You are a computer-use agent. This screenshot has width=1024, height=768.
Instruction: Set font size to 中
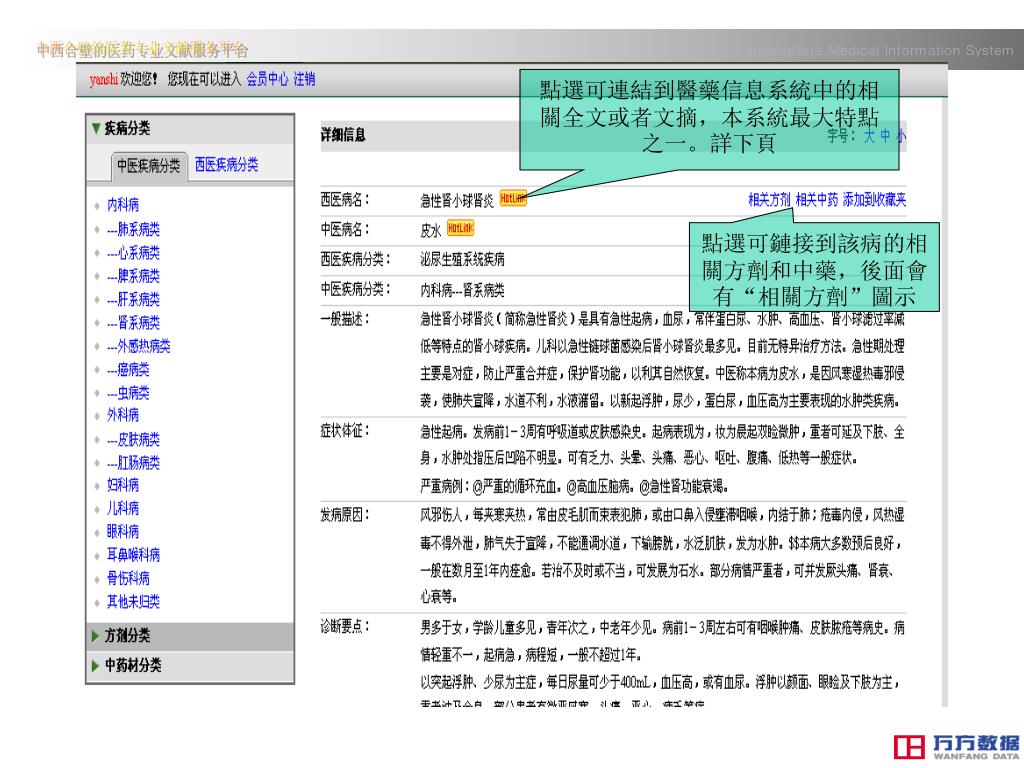(885, 136)
